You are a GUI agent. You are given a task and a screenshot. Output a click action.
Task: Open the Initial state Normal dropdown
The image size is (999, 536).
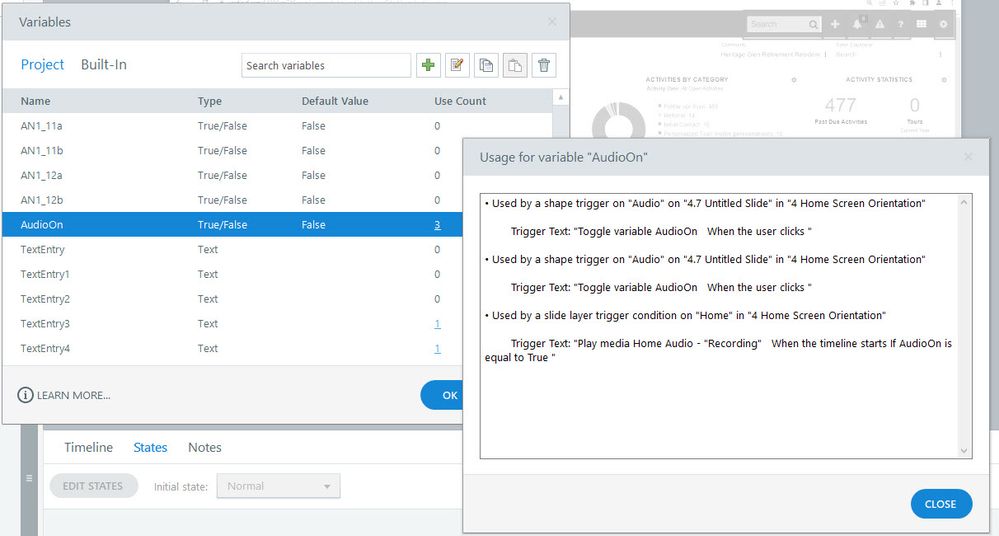tap(278, 486)
